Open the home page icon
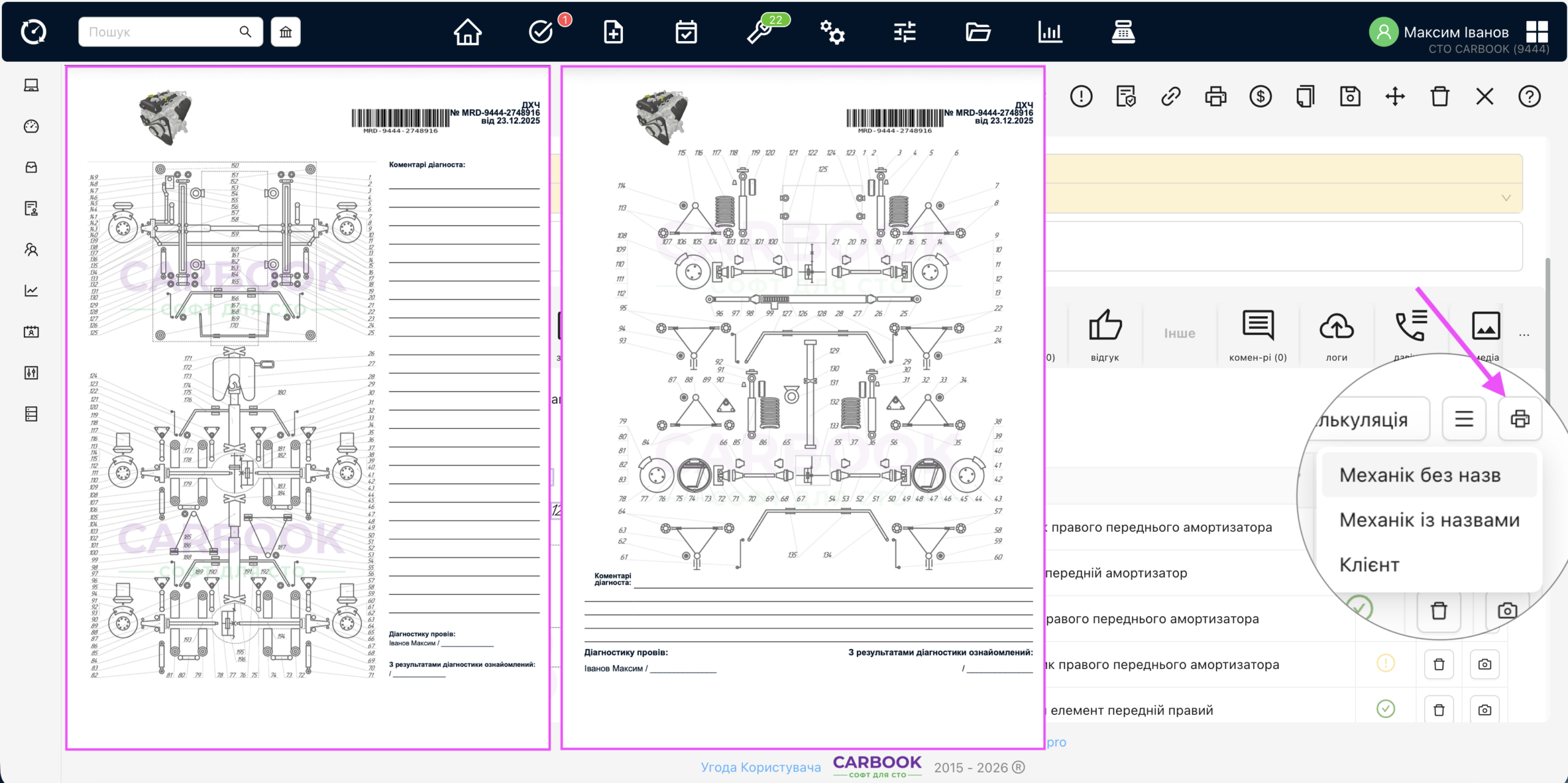 [x=467, y=32]
